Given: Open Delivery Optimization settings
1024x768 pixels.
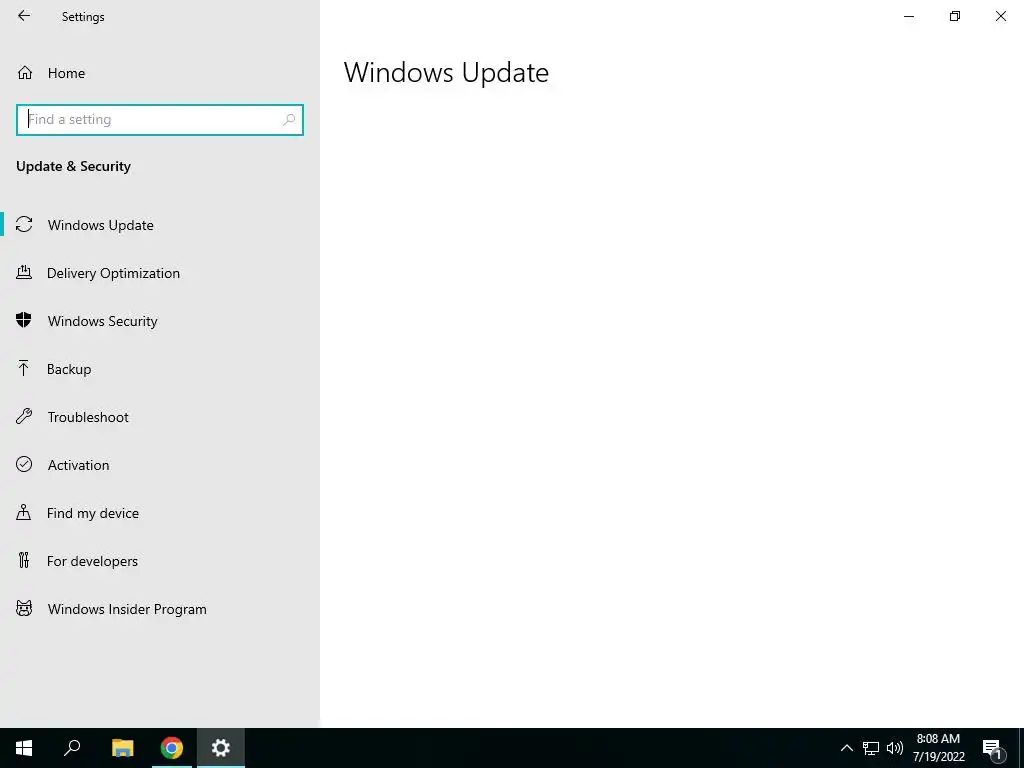Looking at the screenshot, I should (160, 273).
